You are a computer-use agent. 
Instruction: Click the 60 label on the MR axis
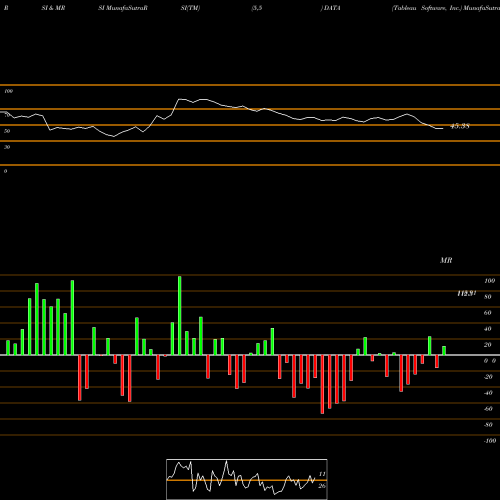[x=488, y=313]
